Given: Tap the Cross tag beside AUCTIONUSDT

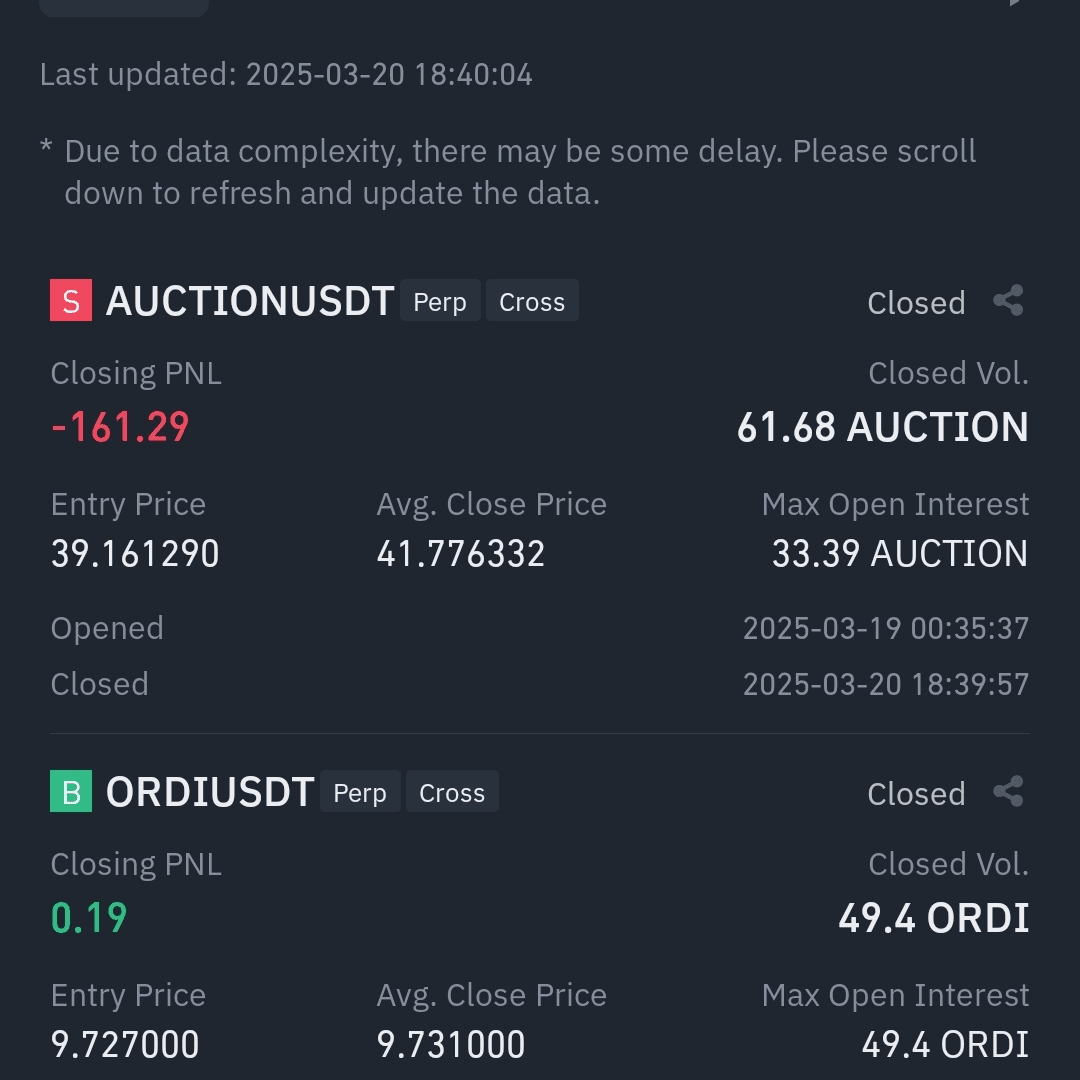Looking at the screenshot, I should tap(532, 300).
